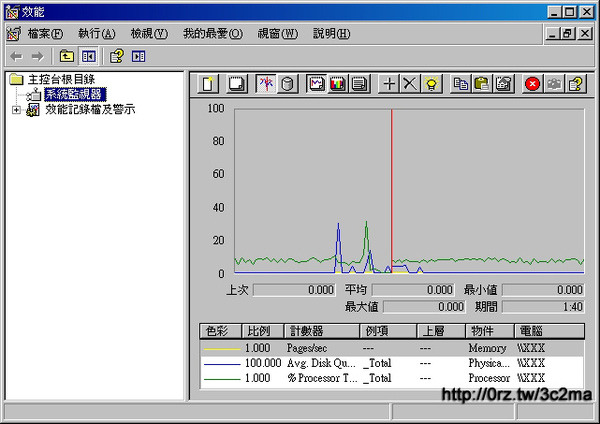The image size is (600, 424).
Task: Open the 說明(H) menu
Action: (x=331, y=34)
